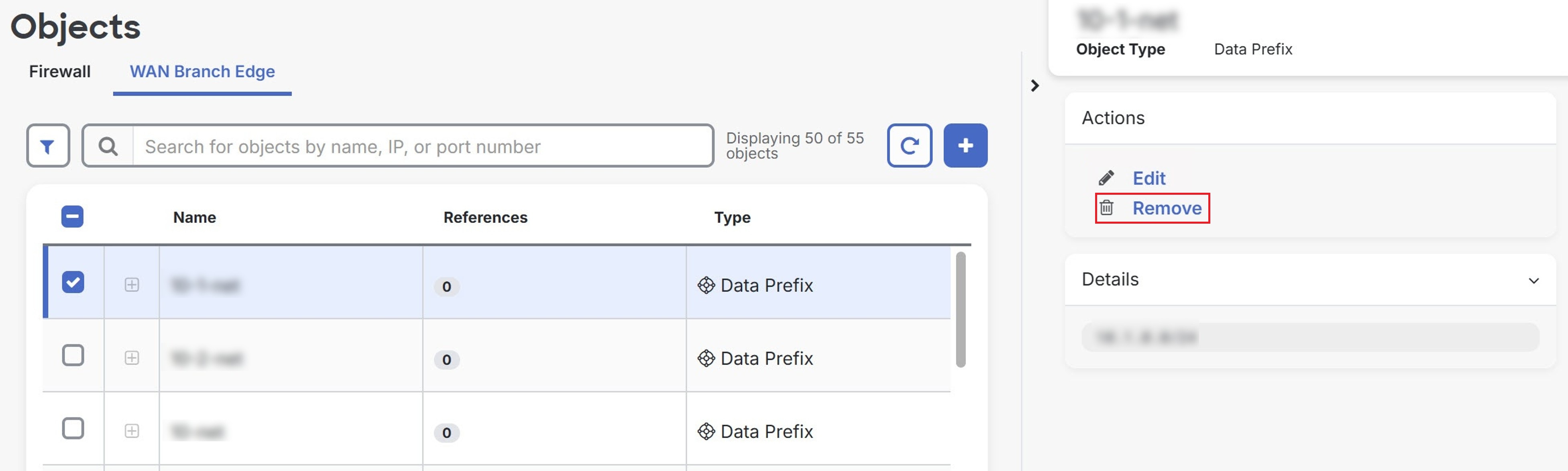This screenshot has width=1568, height=471.
Task: Click the Edit link in Actions
Action: (x=1149, y=178)
